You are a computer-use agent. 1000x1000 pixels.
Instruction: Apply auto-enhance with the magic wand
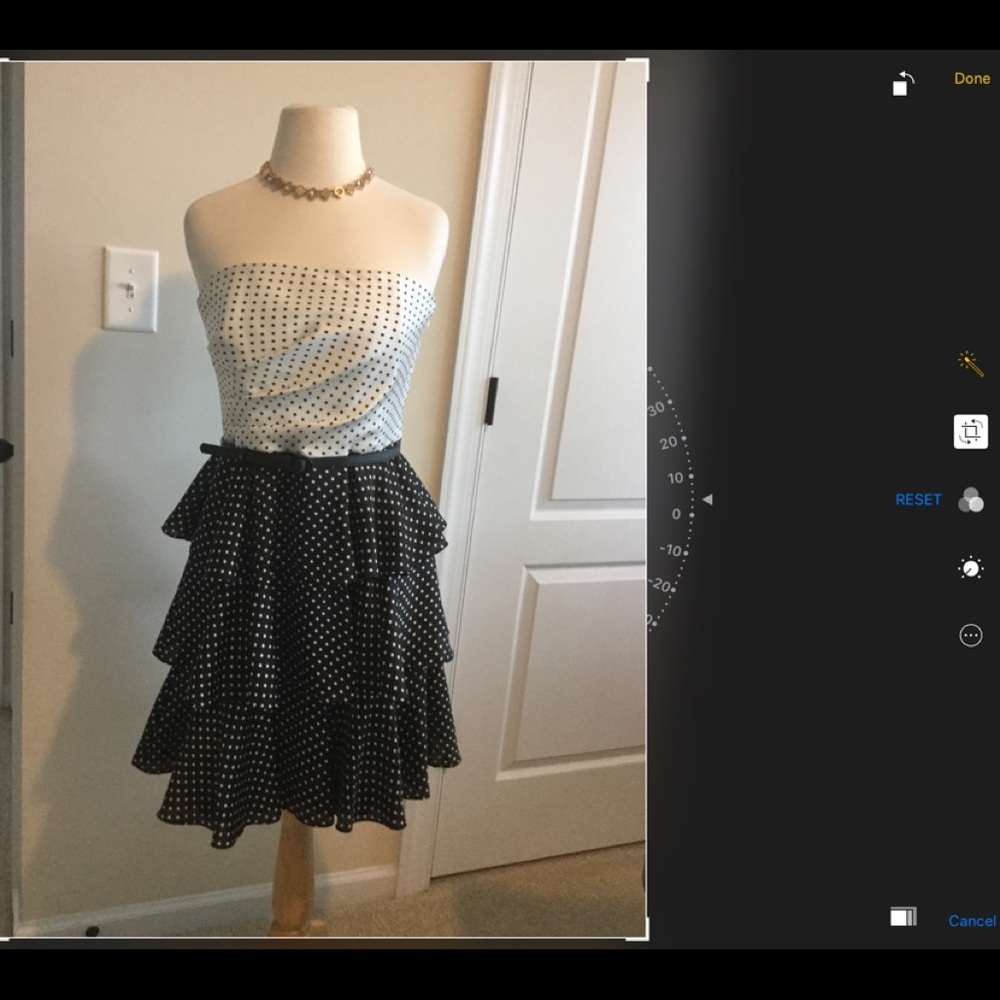pyautogui.click(x=970, y=363)
